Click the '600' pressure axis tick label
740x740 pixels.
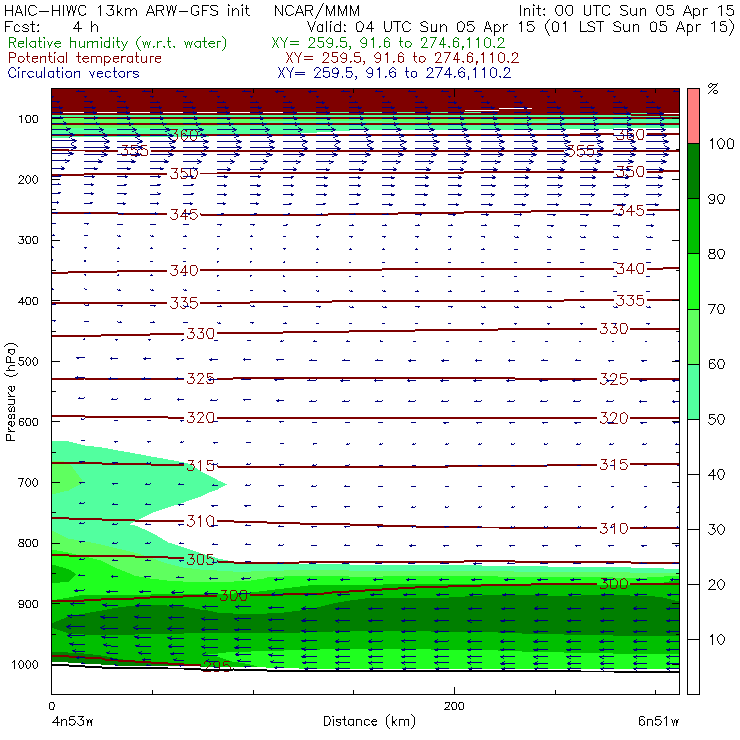tap(28, 421)
